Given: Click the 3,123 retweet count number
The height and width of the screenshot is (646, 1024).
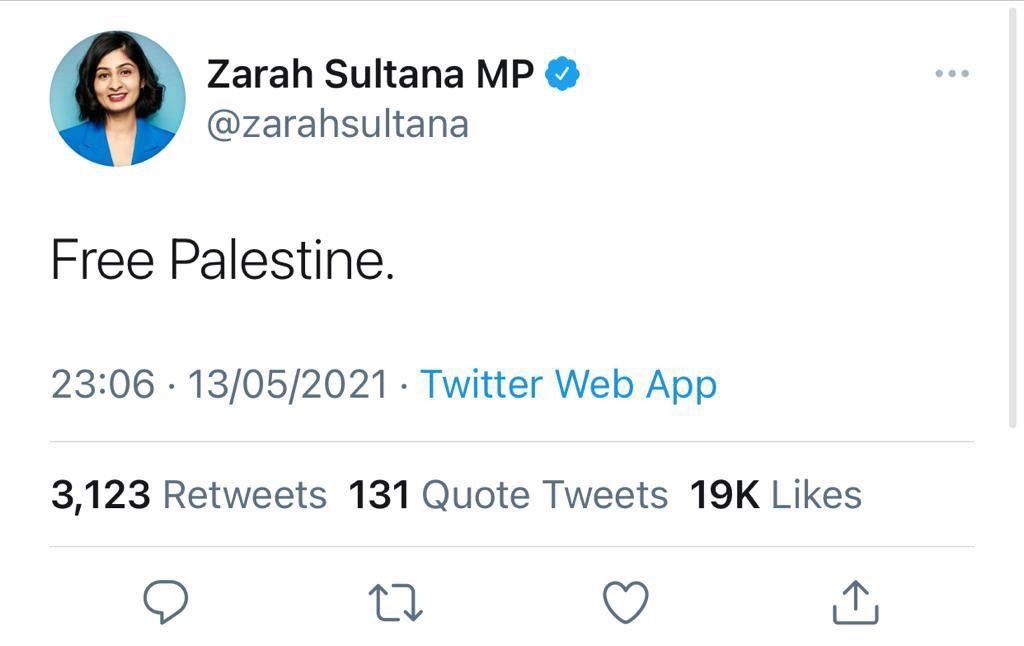Looking at the screenshot, I should click(100, 495).
